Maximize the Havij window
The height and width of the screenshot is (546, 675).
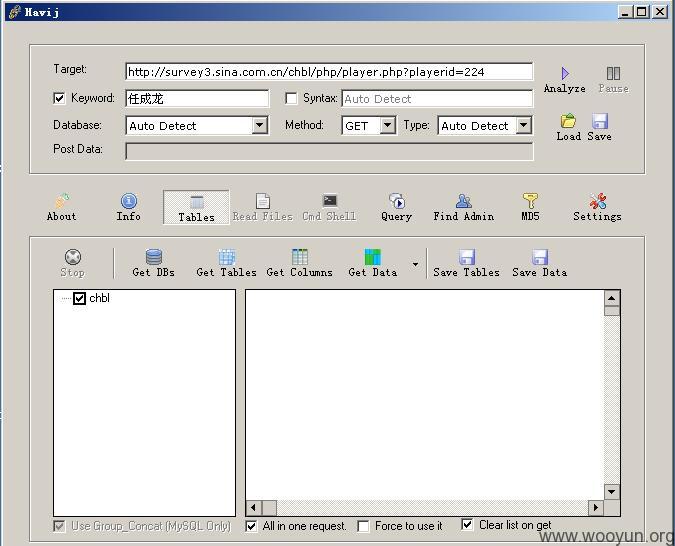641,12
